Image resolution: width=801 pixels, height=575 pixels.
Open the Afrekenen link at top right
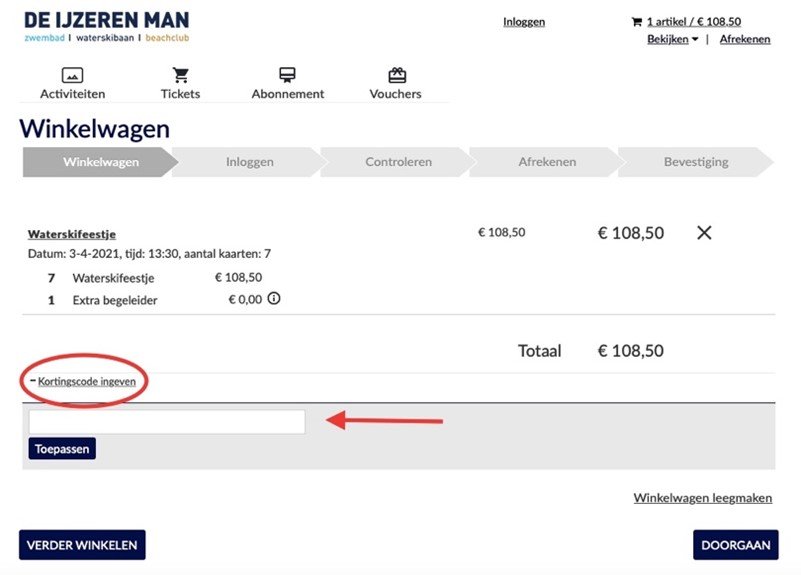(745, 39)
